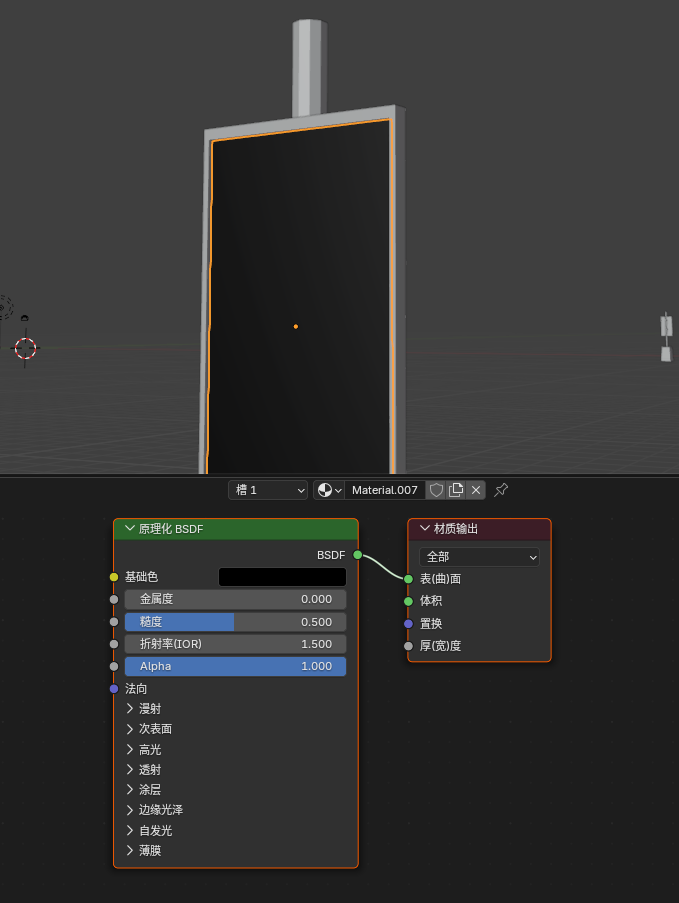Collapse the 原理化 BSDF node
The height and width of the screenshot is (903, 679).
click(129, 529)
